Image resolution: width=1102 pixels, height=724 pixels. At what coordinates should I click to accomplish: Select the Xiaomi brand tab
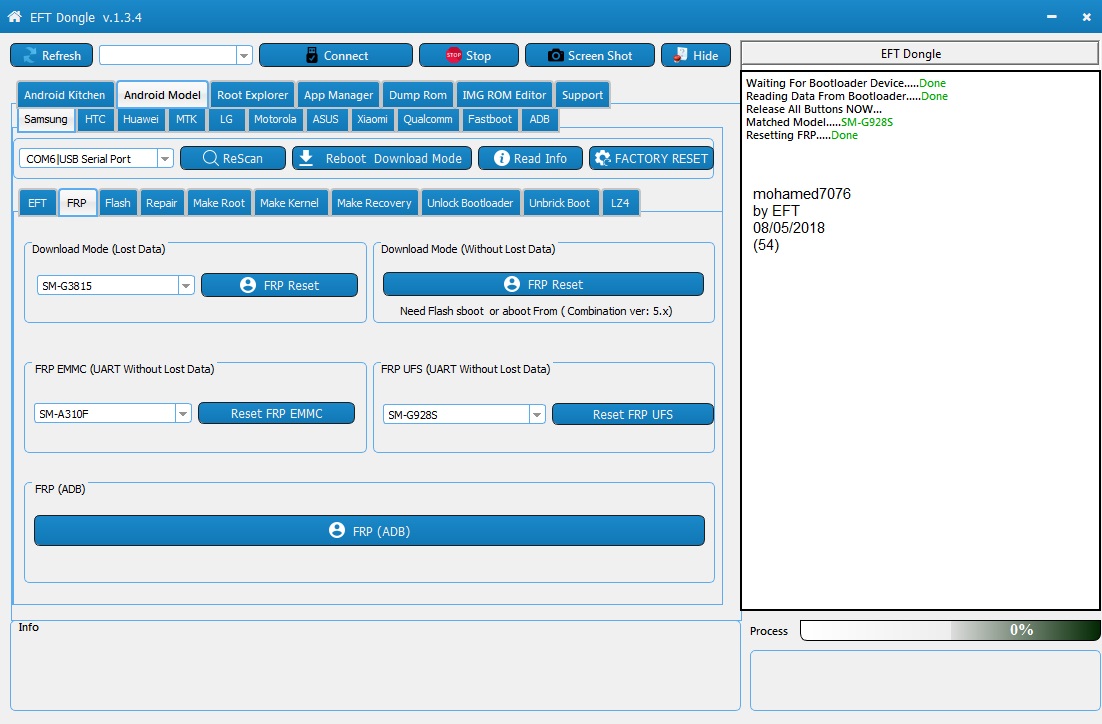[372, 119]
